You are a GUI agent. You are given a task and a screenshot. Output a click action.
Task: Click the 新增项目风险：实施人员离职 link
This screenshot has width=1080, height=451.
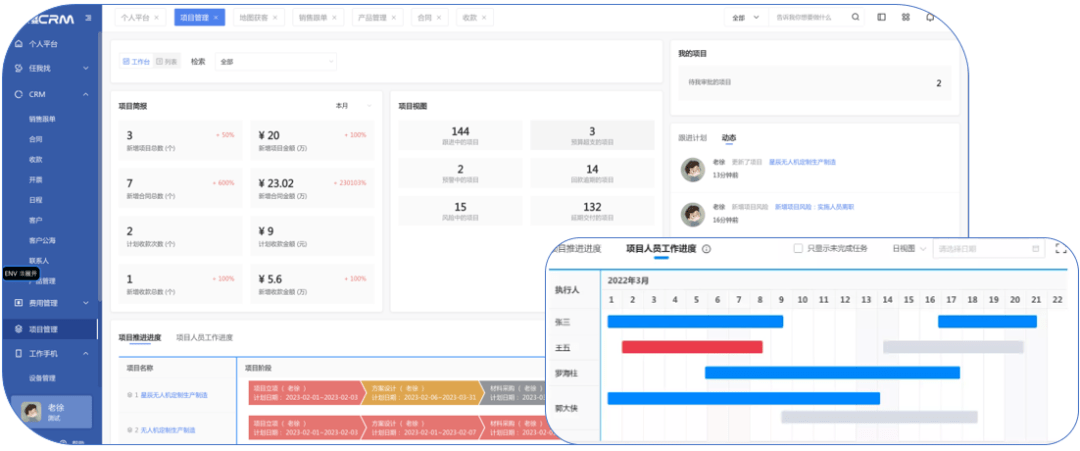point(814,206)
